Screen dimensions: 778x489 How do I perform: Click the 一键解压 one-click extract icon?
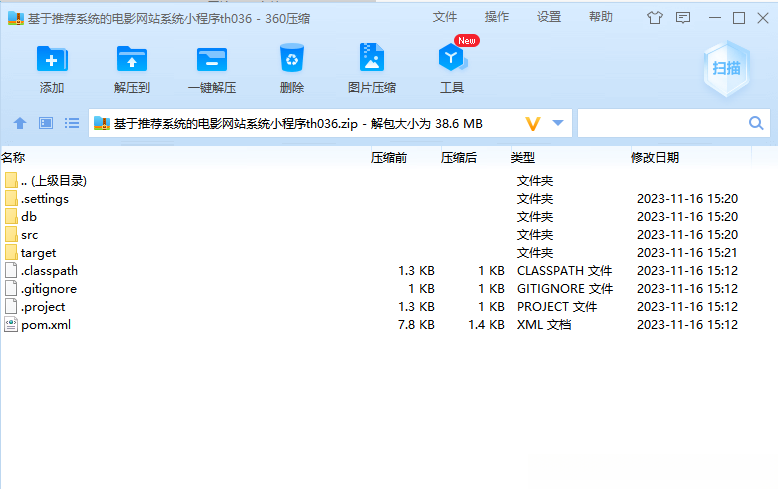point(212,60)
